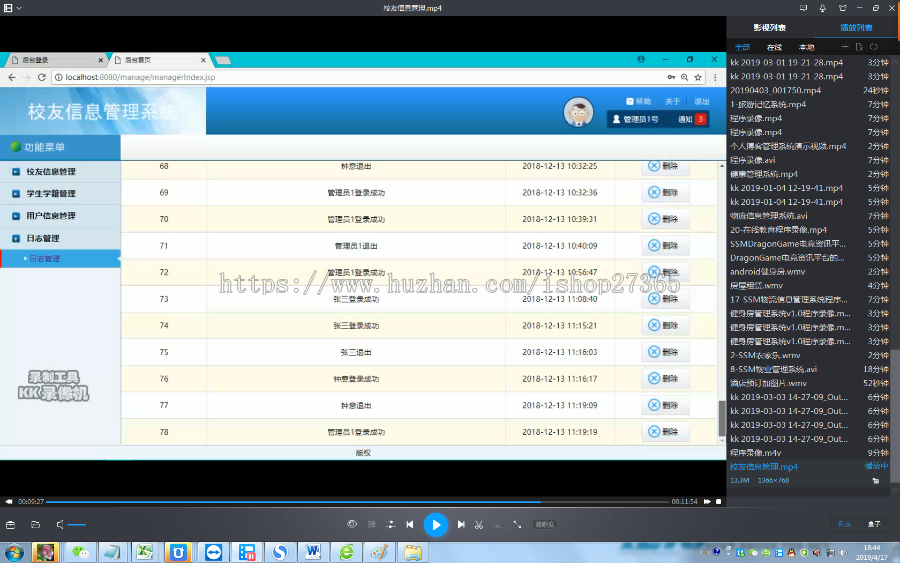Image resolution: width=900 pixels, height=563 pixels.
Task: Toggle the eye icon in playback controls
Action: pos(352,524)
